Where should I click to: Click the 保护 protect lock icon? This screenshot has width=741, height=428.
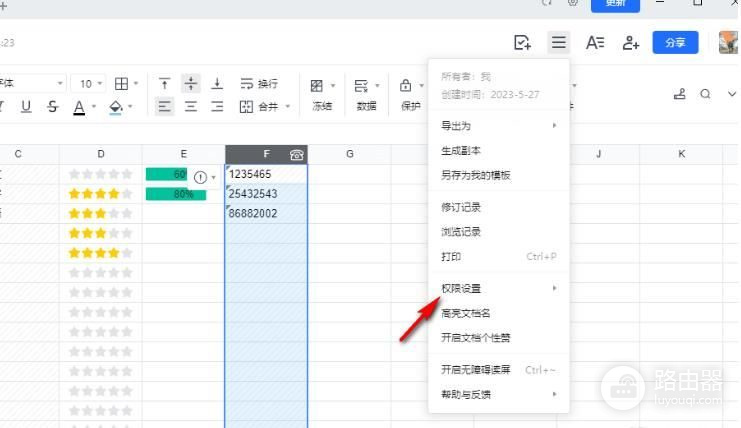coord(405,86)
